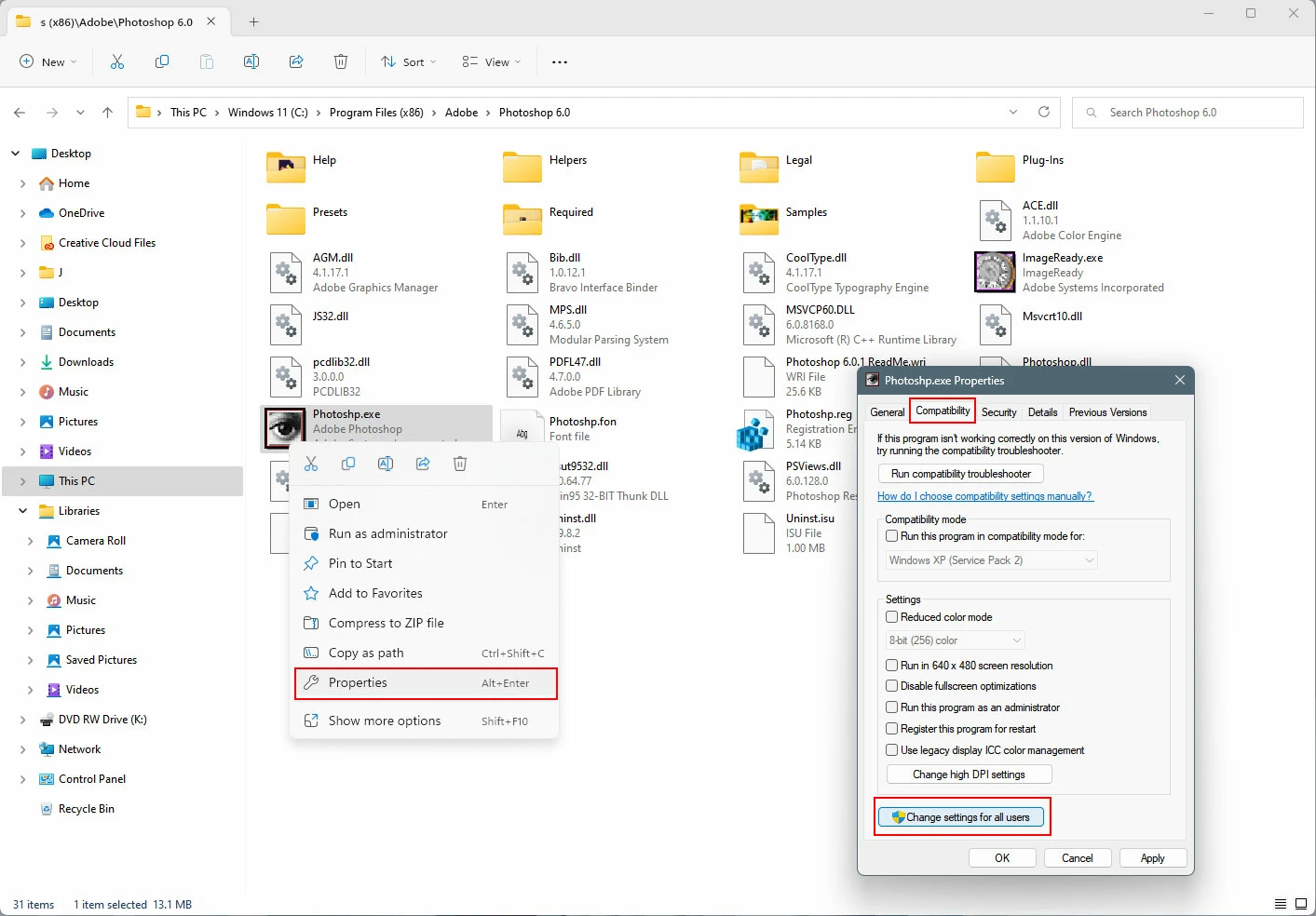Switch to the details view layout icon
Viewport: 1316px width, 916px height.
(1281, 904)
